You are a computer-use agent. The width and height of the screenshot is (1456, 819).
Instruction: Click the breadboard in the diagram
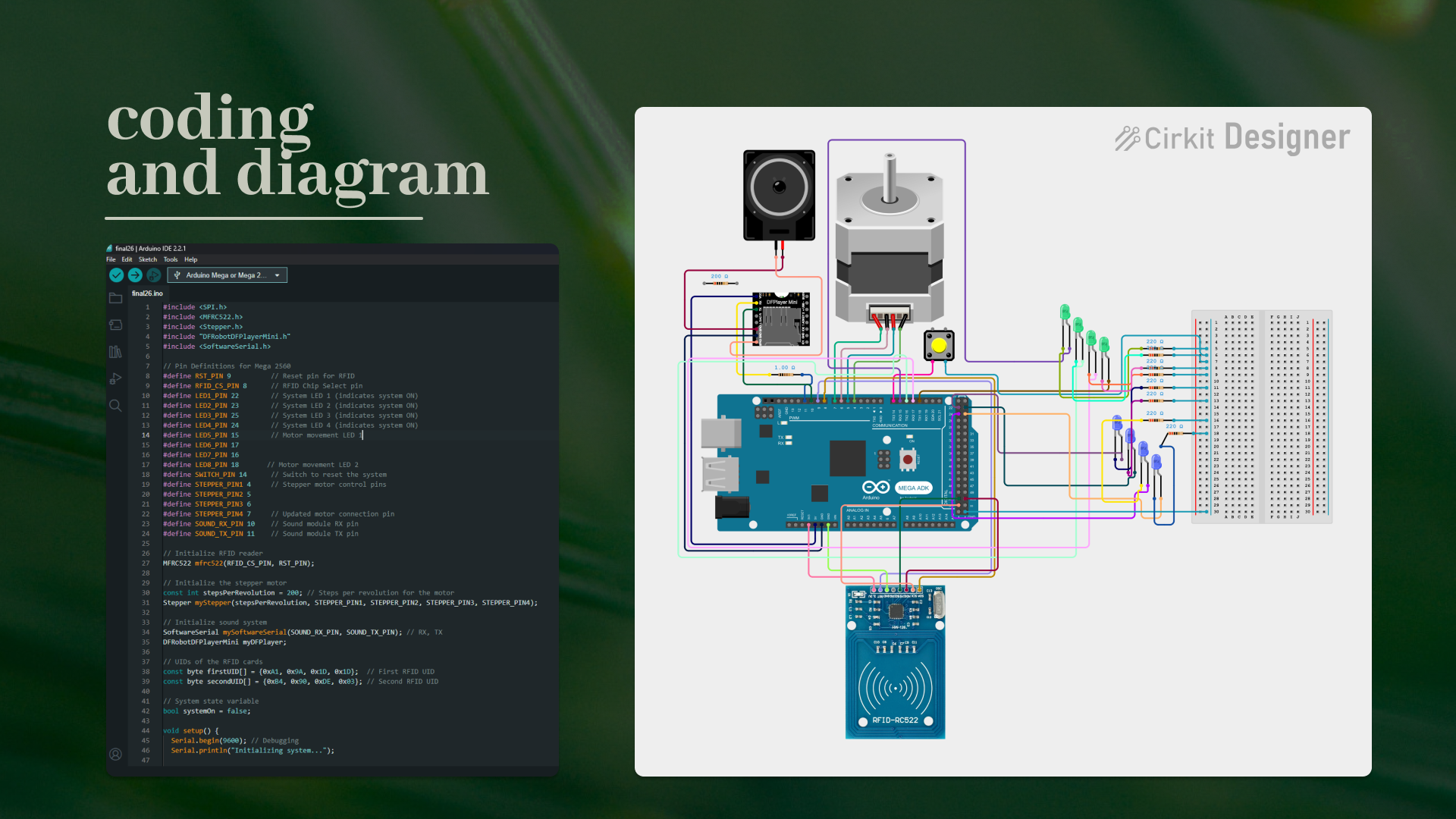pyautogui.click(x=1262, y=416)
